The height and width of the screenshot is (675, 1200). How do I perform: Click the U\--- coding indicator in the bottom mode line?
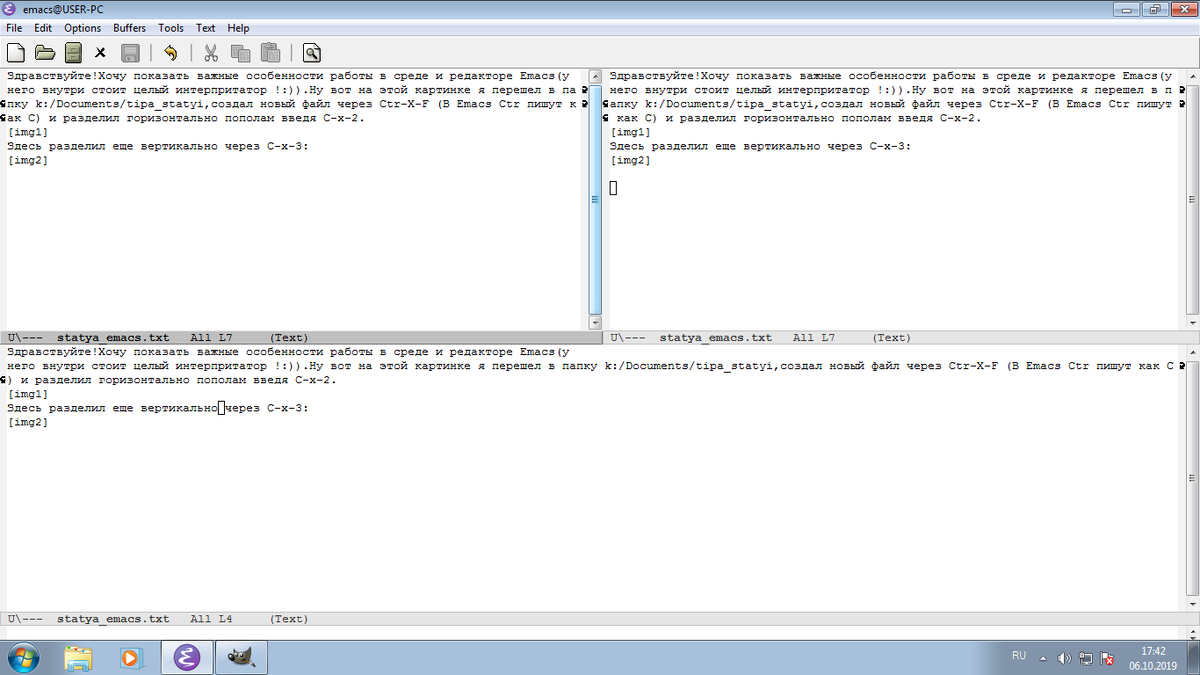tap(25, 619)
